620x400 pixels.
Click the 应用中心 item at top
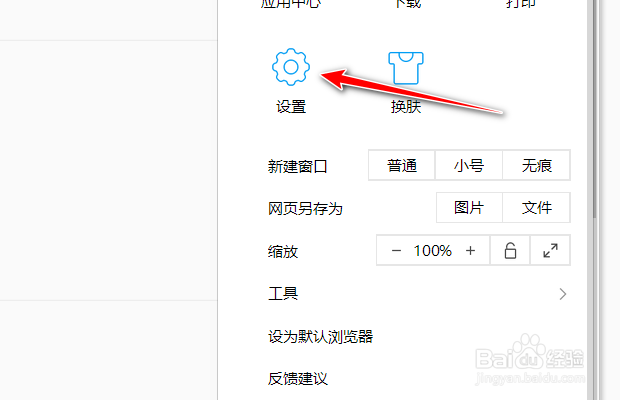coord(291,4)
